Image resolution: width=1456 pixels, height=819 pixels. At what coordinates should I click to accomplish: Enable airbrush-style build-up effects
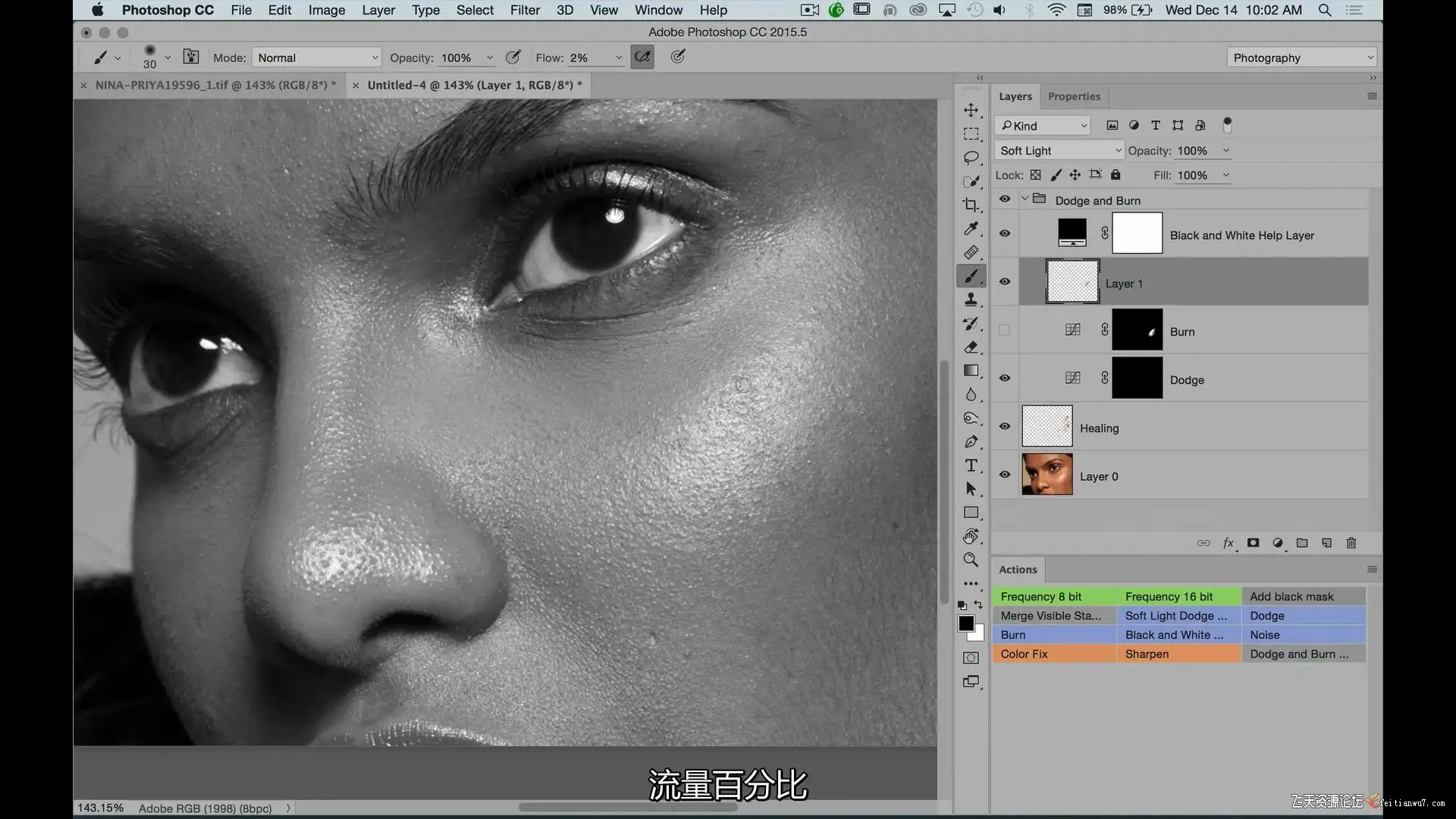click(642, 57)
